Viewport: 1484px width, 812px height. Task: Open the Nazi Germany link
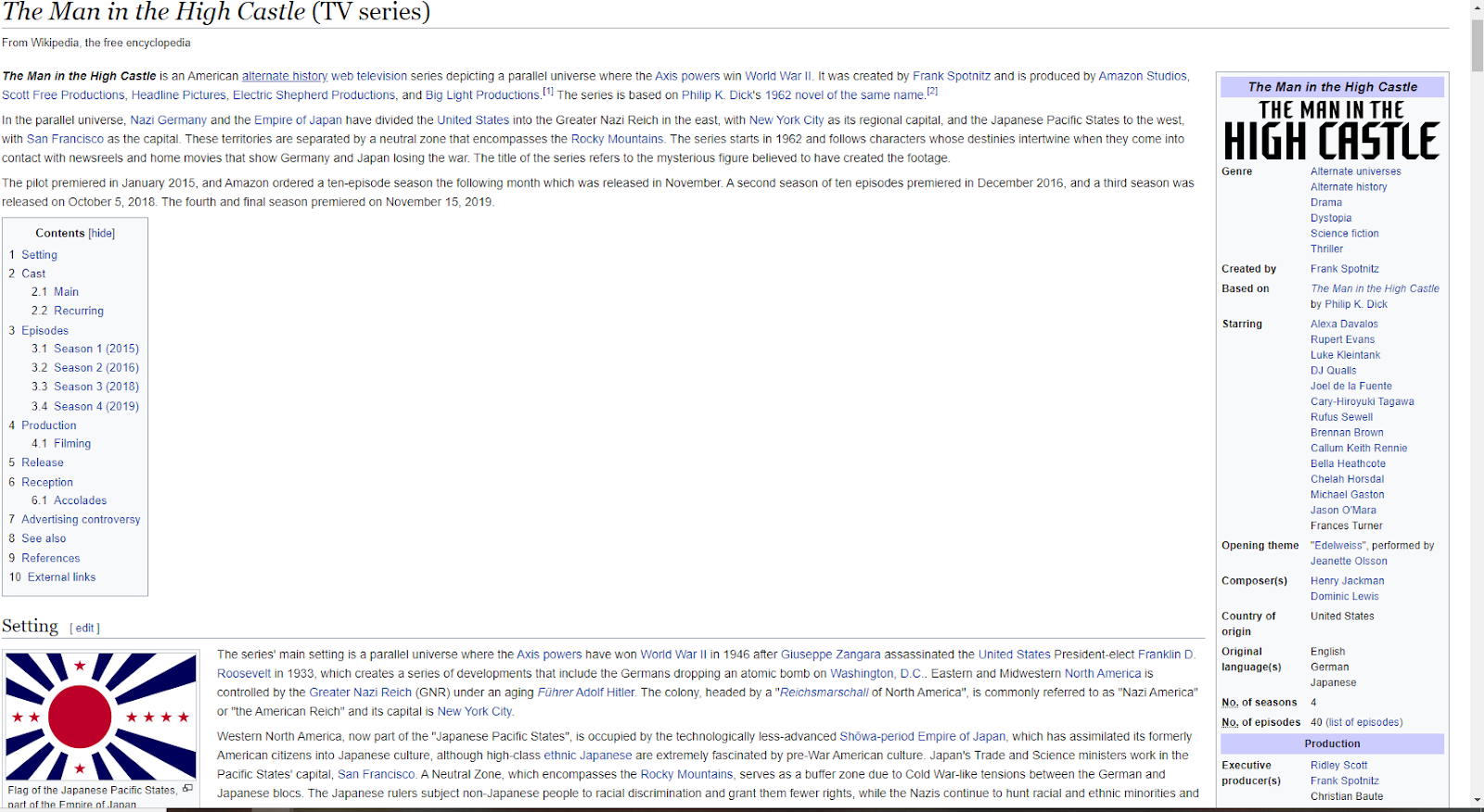coord(168,121)
